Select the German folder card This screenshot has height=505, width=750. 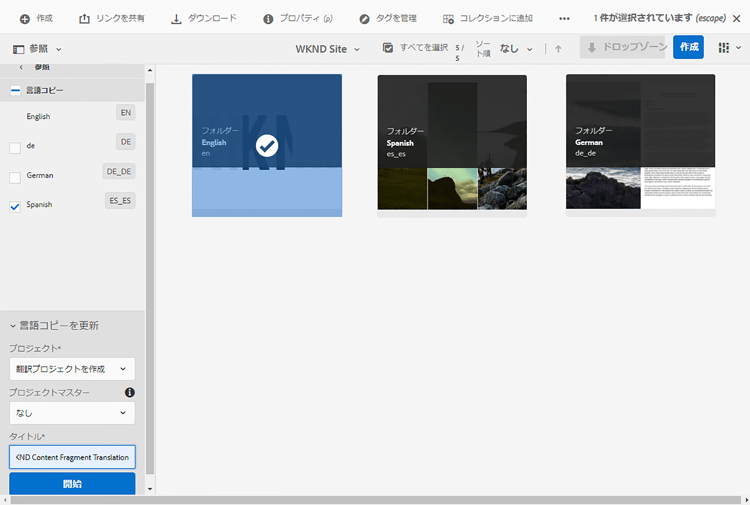[640, 146]
